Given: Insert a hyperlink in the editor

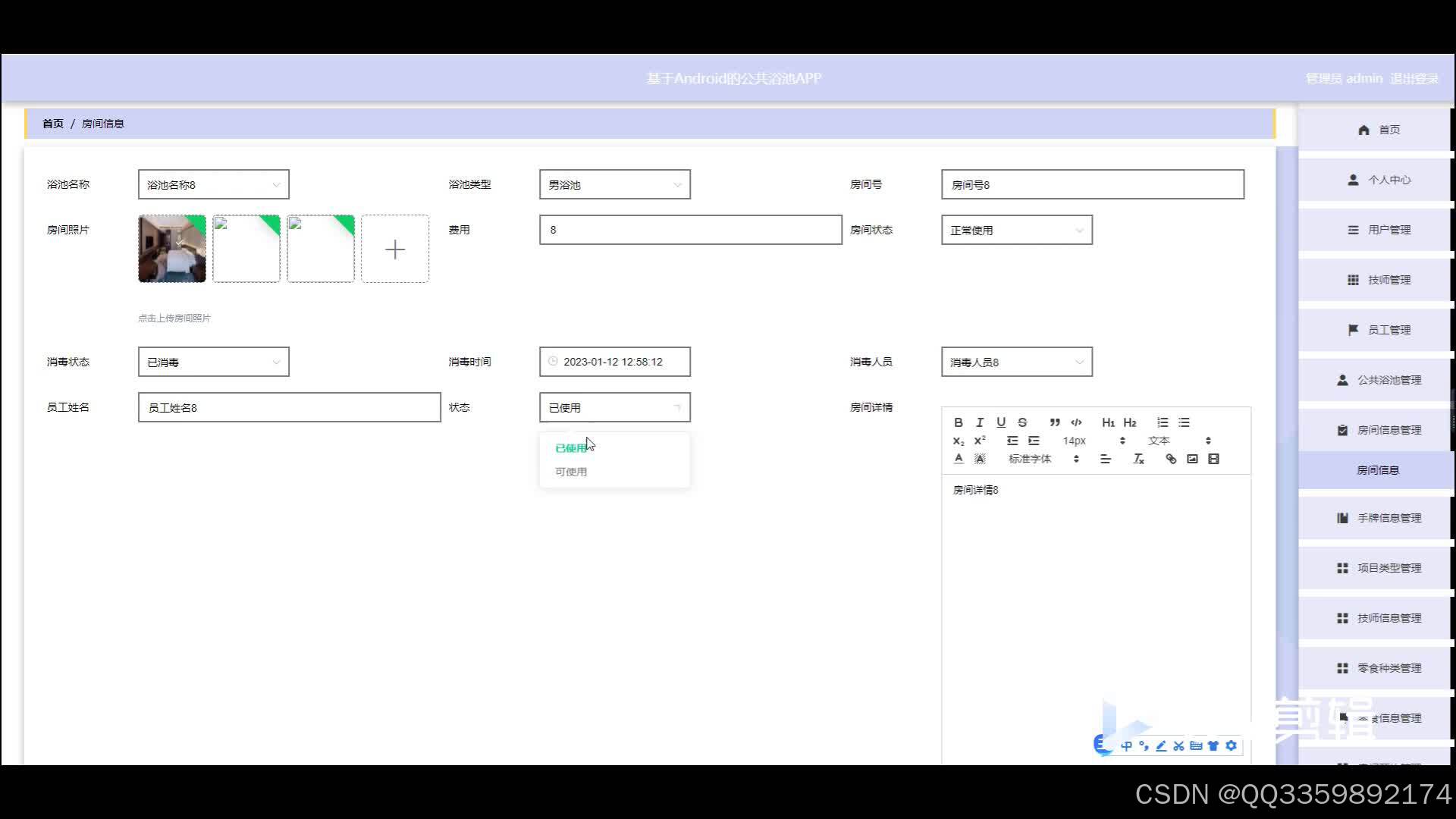Looking at the screenshot, I should (1171, 459).
